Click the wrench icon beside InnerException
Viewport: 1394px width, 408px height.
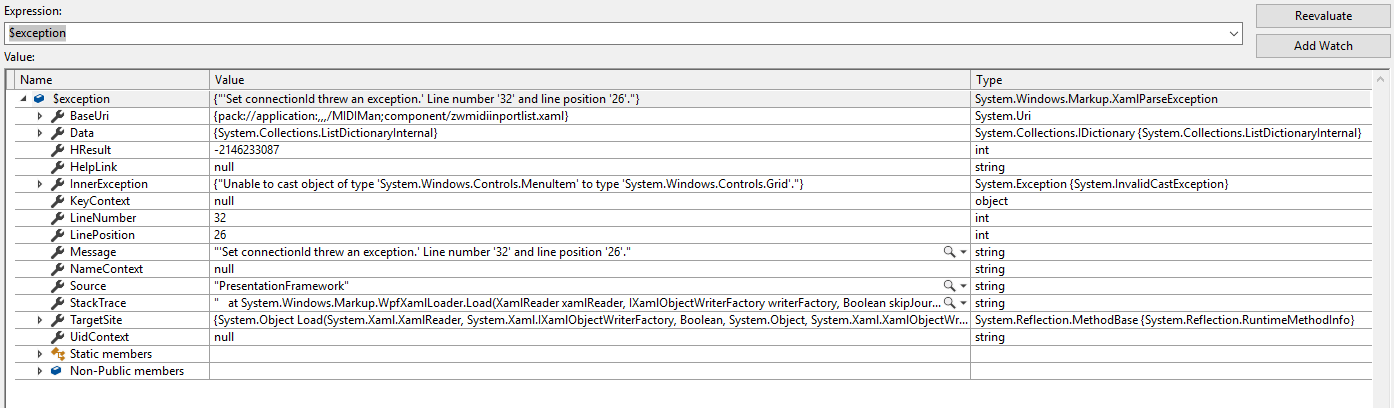(58, 184)
